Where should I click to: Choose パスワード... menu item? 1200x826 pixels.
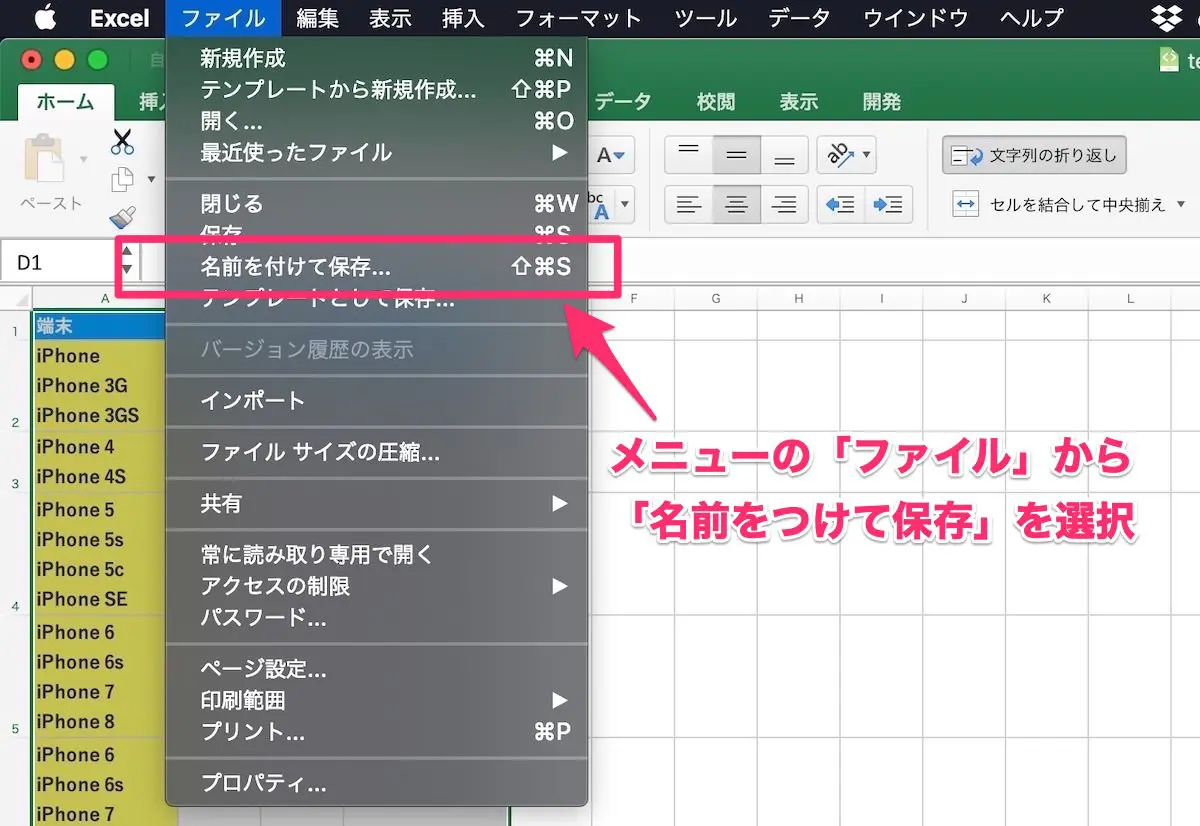[x=376, y=618]
